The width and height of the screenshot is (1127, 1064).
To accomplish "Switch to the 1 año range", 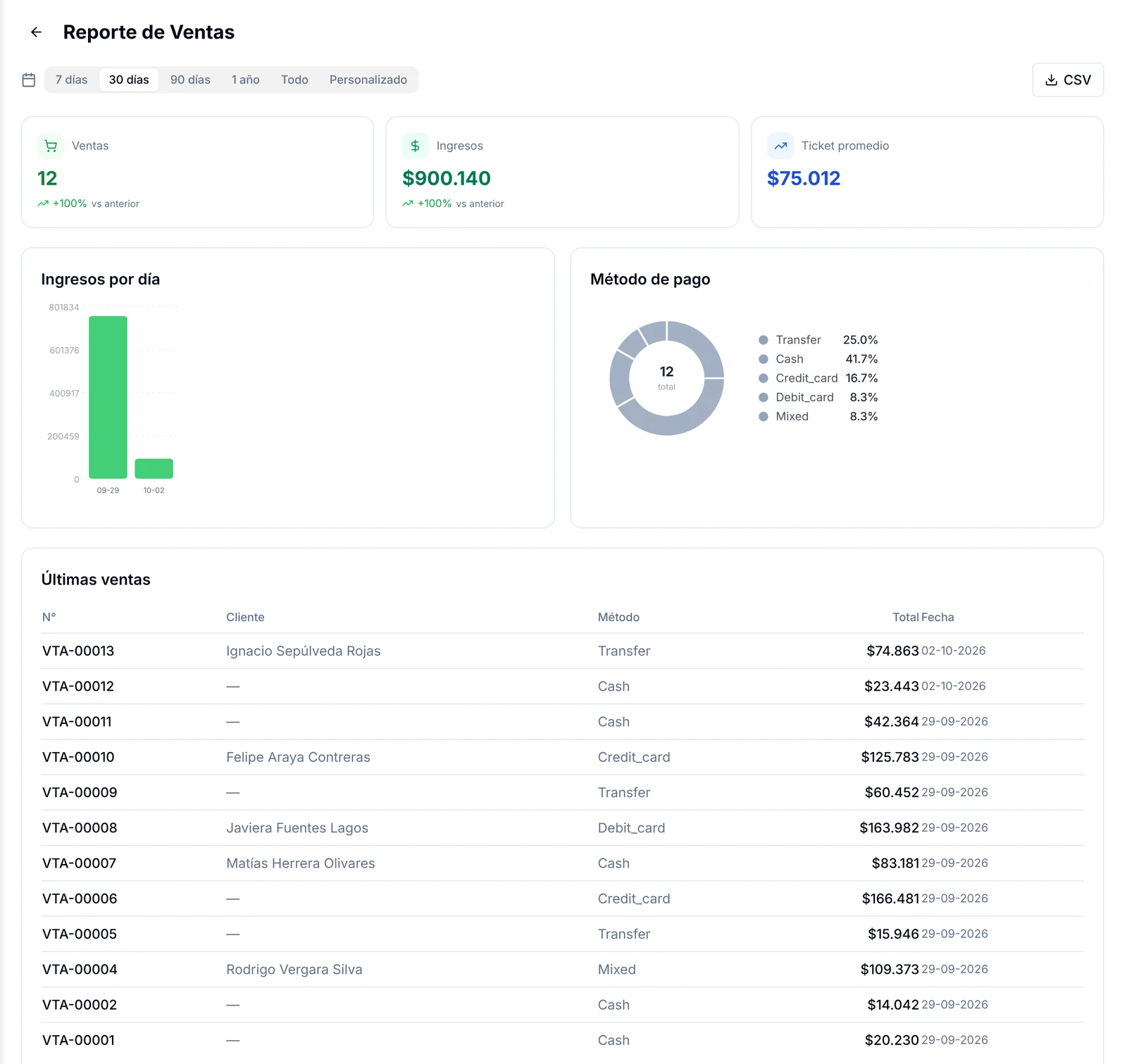I will [x=246, y=80].
